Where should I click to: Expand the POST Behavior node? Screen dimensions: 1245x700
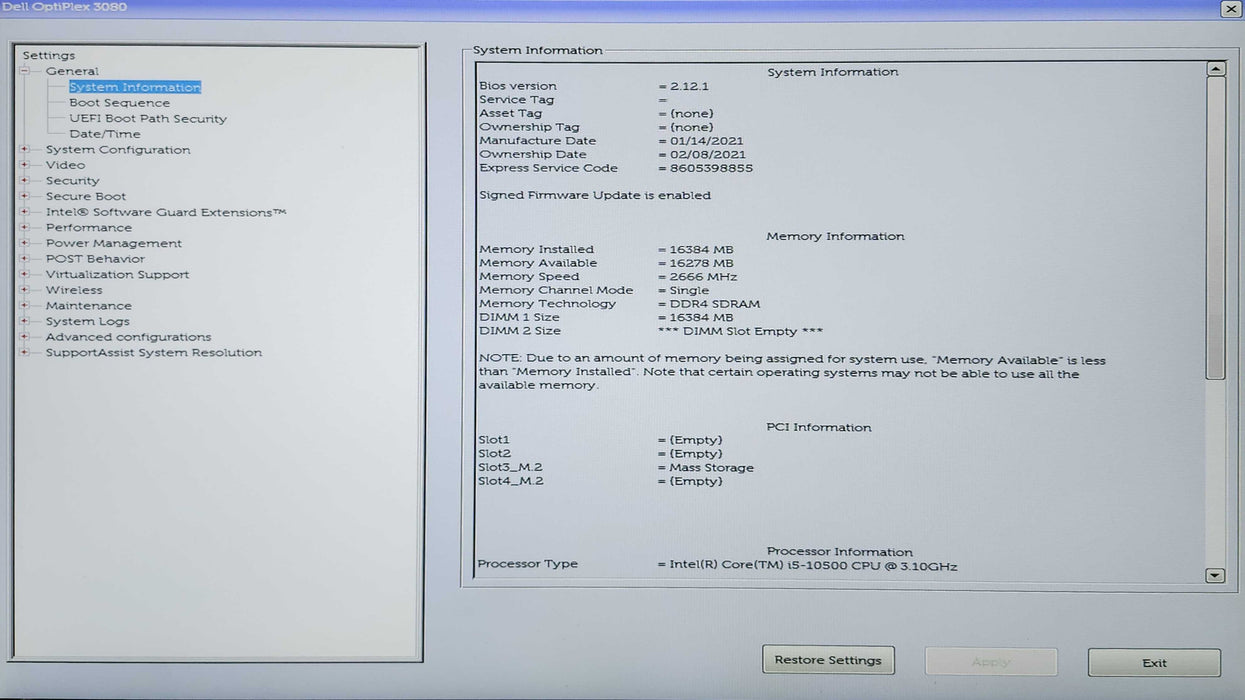(x=25, y=259)
